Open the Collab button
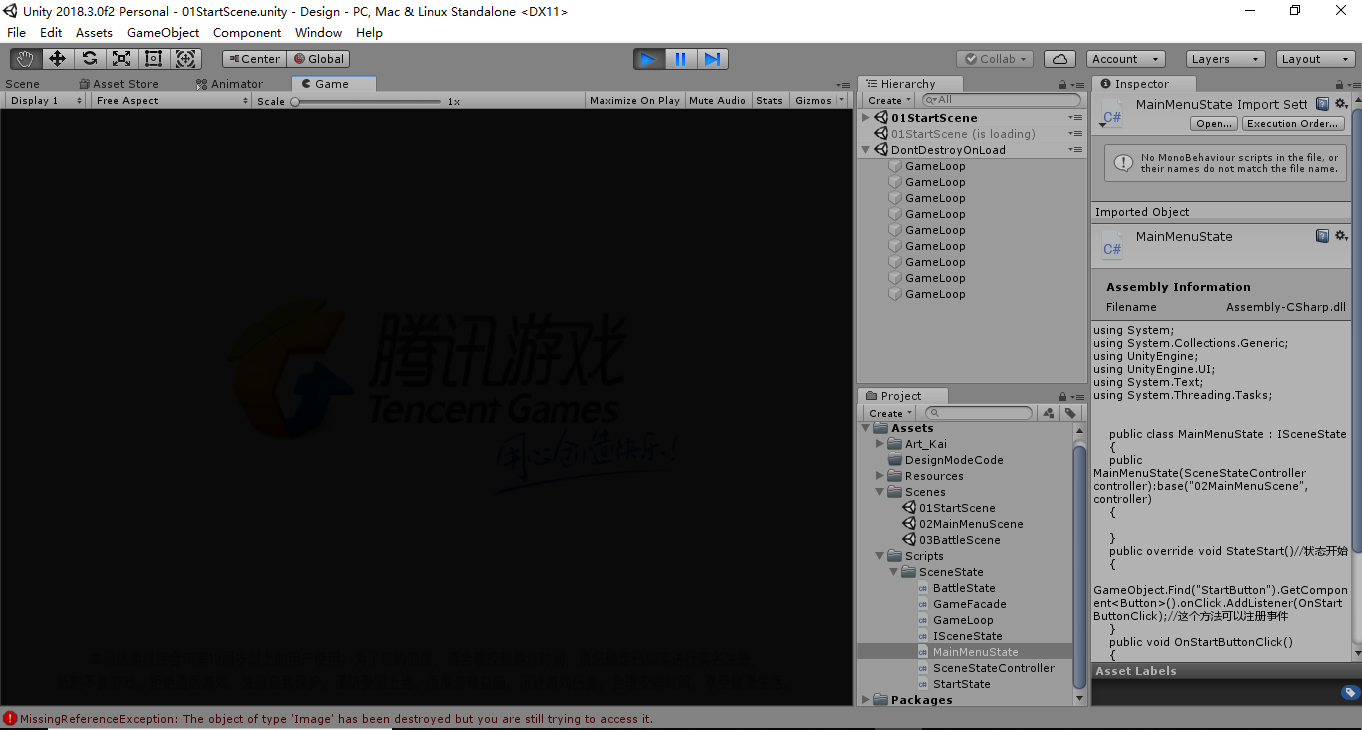This screenshot has height=730, width=1362. tap(994, 59)
